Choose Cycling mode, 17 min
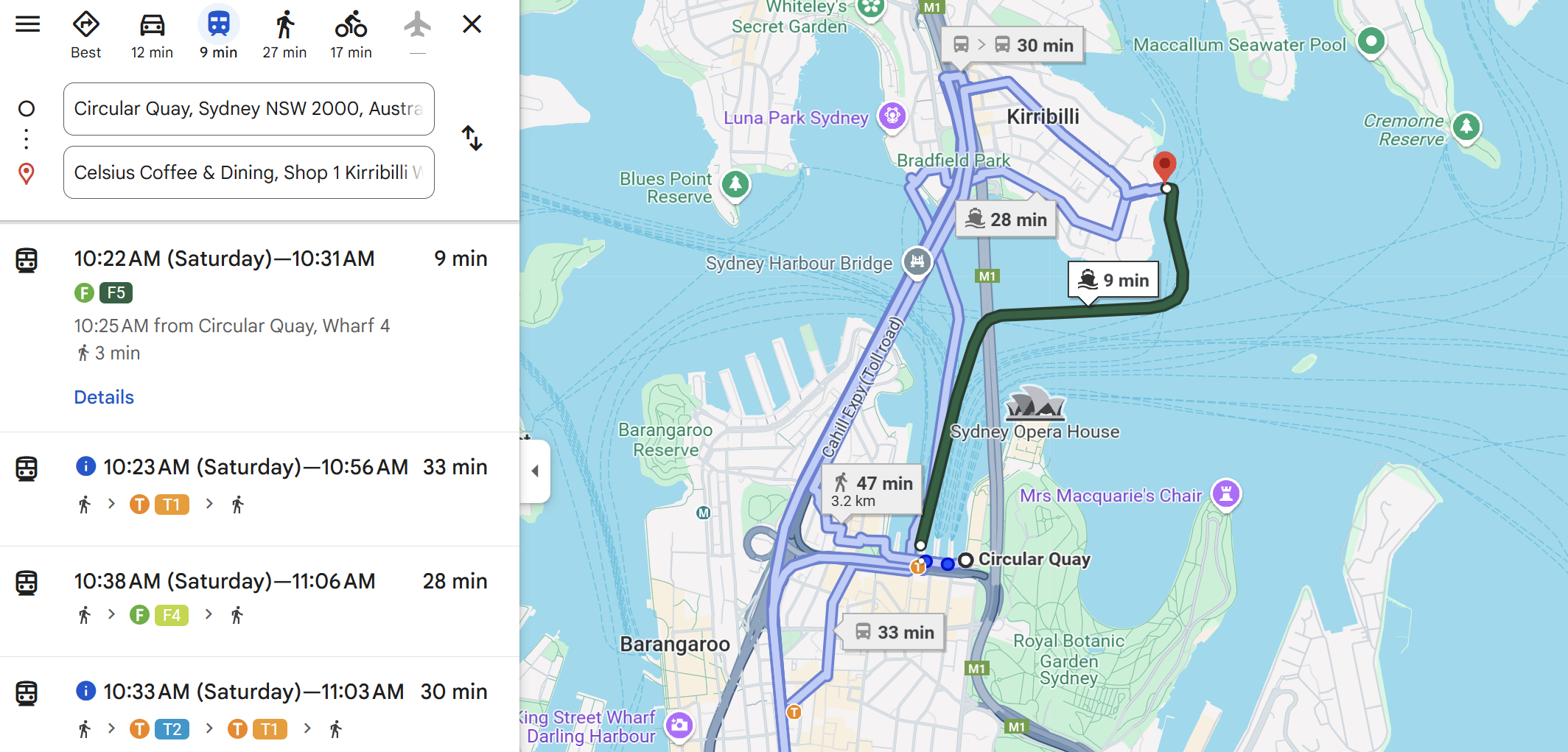This screenshot has width=1568, height=752. click(351, 34)
